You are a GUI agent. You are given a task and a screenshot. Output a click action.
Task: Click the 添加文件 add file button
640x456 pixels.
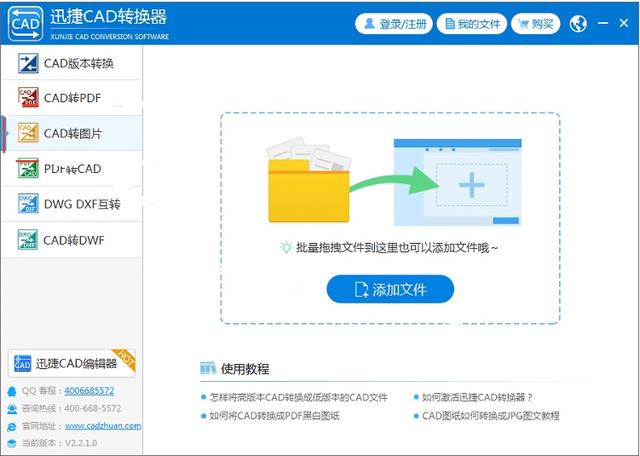pyautogui.click(x=390, y=289)
